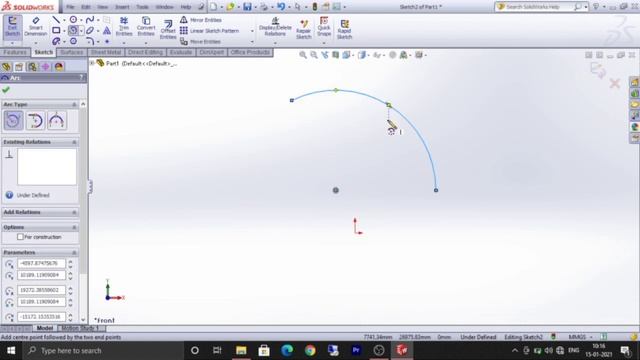Click Linear Sketch Pattern
Viewport: 640px width, 360px height.
[x=209, y=31]
